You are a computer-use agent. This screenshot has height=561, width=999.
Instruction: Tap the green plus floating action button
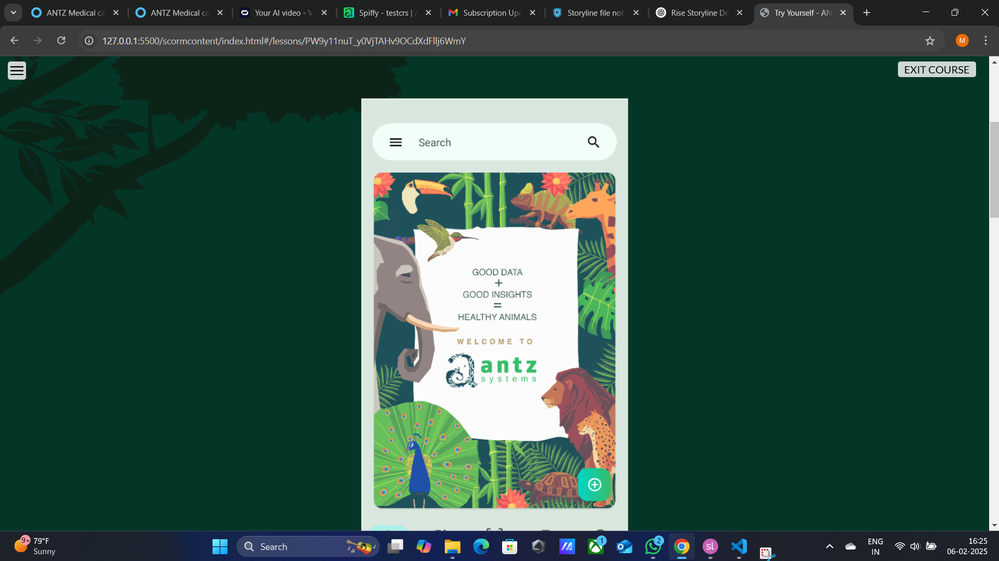pos(594,485)
